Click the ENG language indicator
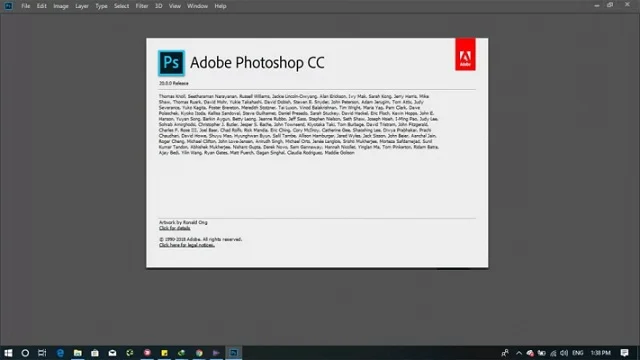640x360 pixels. [578, 353]
